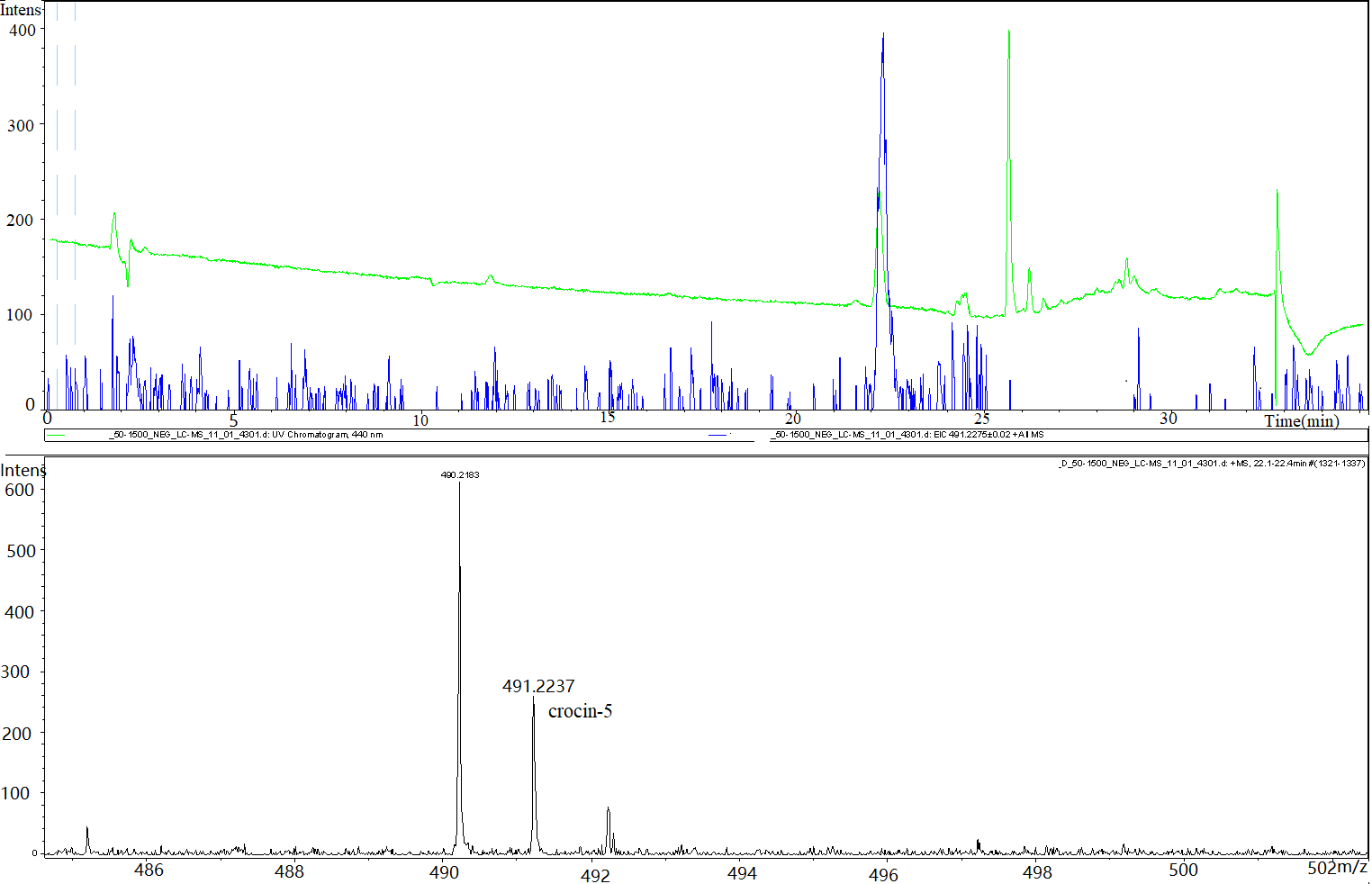Click the Intens label of the mass spectrum
This screenshot has width=1372, height=884.
(23, 470)
